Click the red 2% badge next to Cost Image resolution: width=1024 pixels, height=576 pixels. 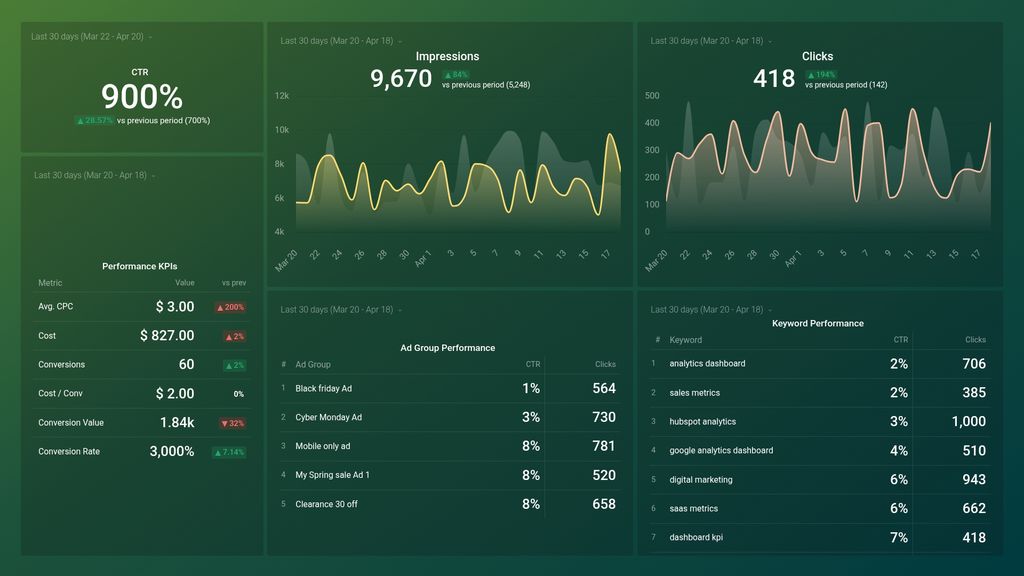(236, 336)
